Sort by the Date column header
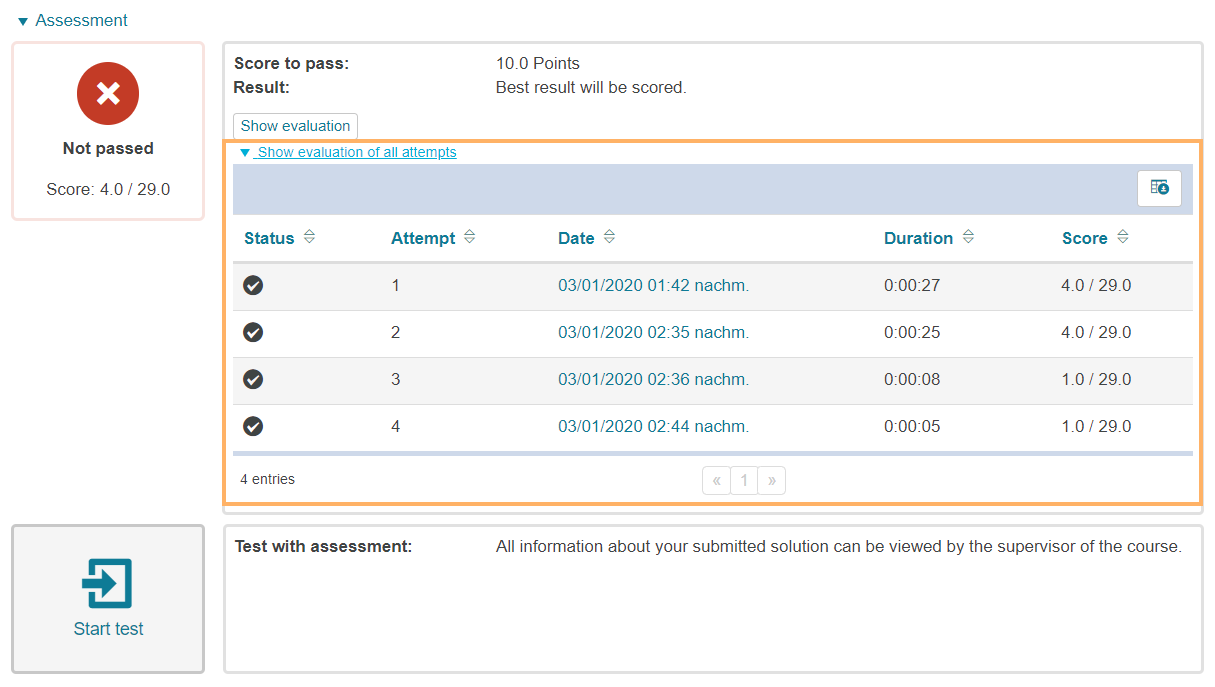This screenshot has width=1215, height=687. click(x=576, y=239)
